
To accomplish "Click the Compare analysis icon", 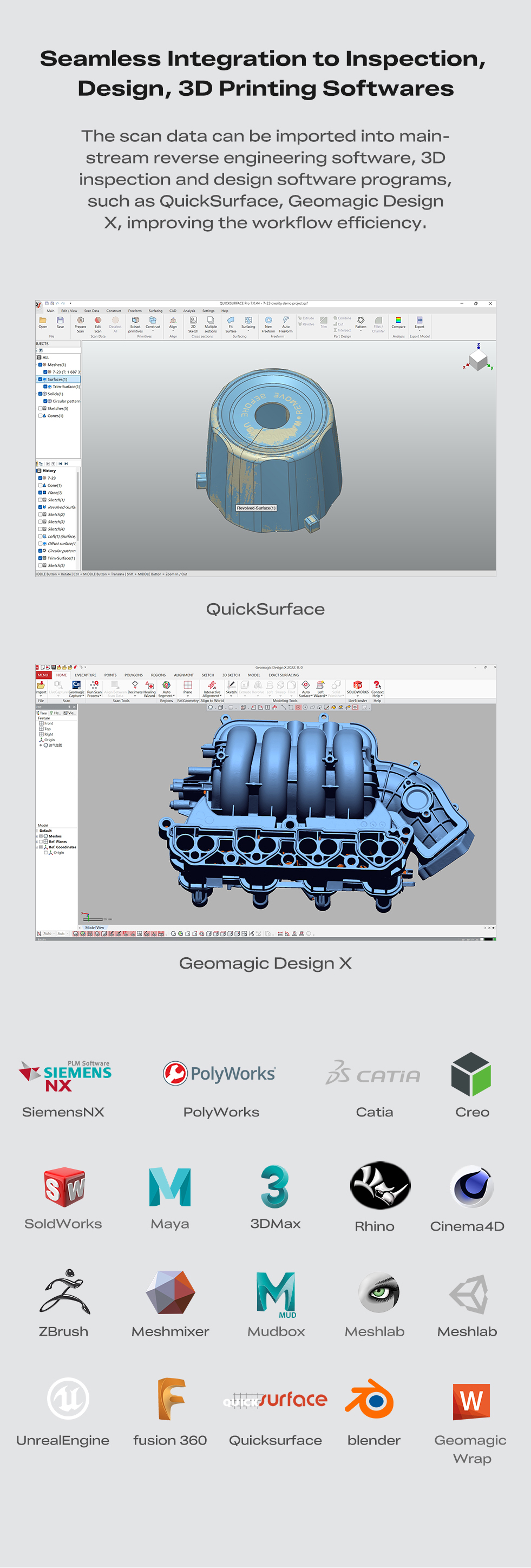I will tap(398, 322).
